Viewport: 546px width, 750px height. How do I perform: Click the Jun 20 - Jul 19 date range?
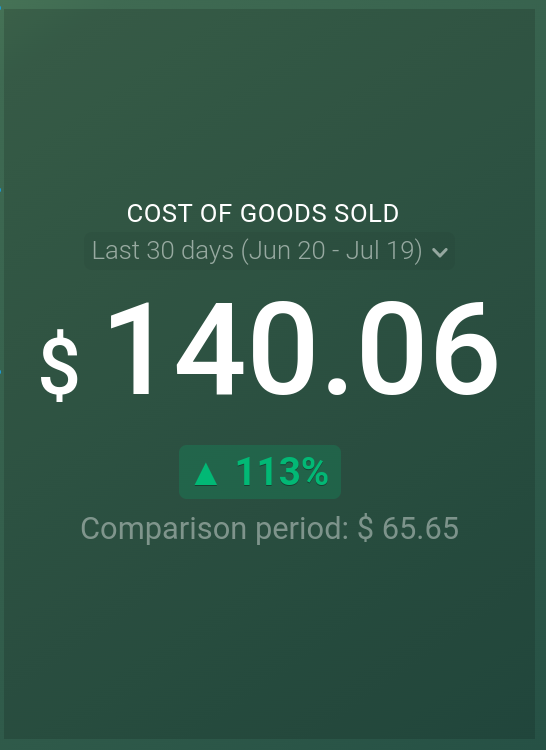click(x=332, y=251)
